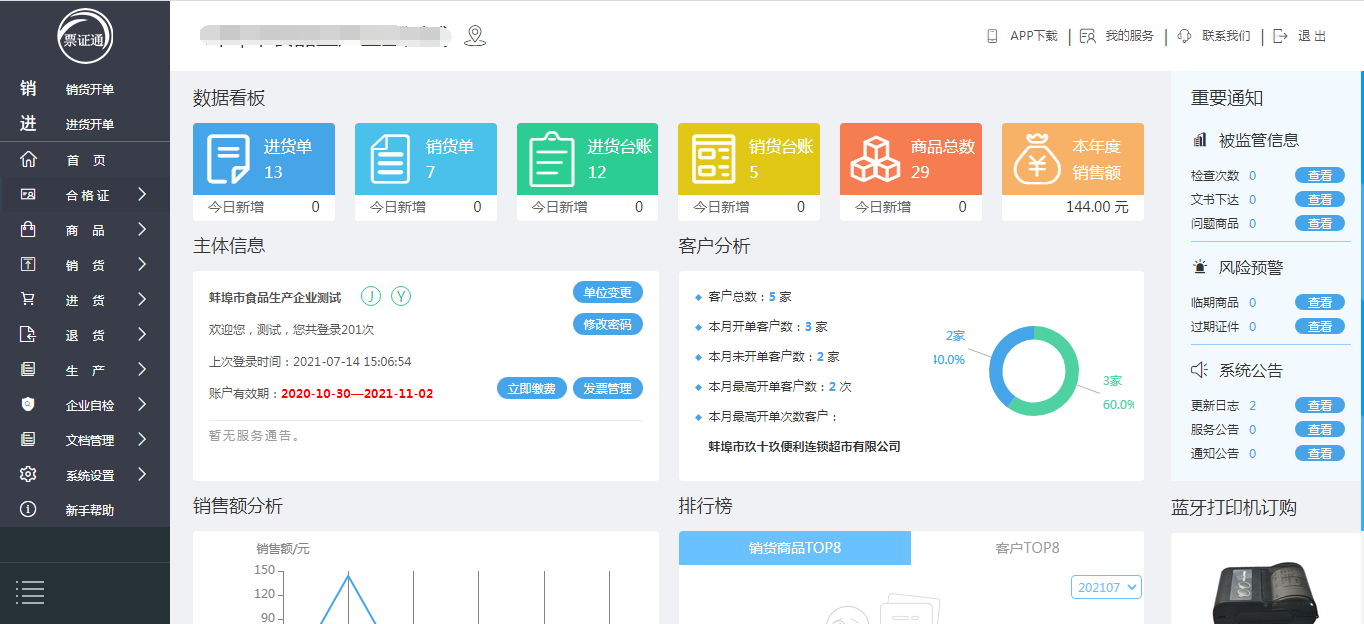Click the location pin icon in header

475,36
